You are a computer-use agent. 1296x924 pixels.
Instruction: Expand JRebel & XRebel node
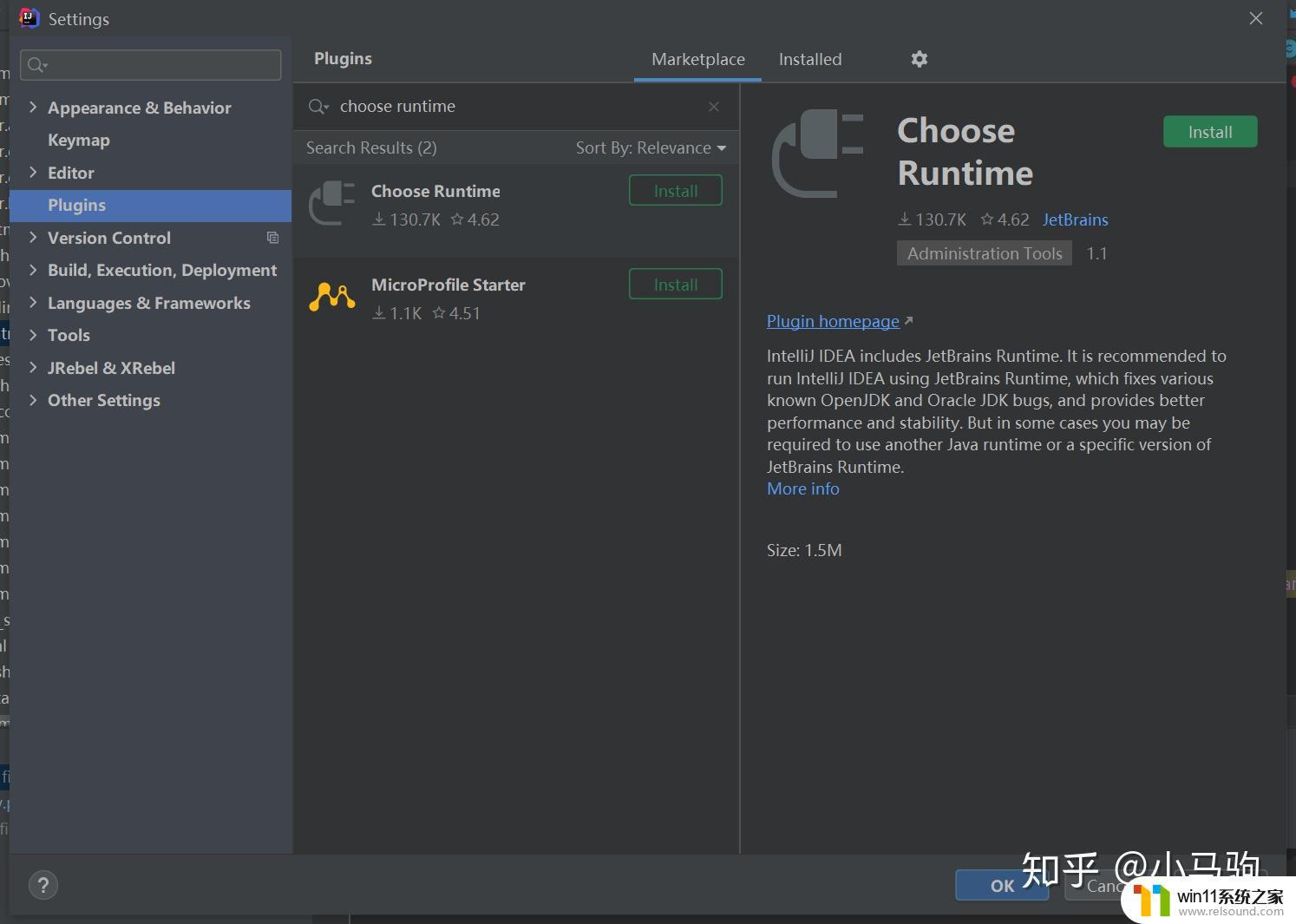(x=33, y=368)
